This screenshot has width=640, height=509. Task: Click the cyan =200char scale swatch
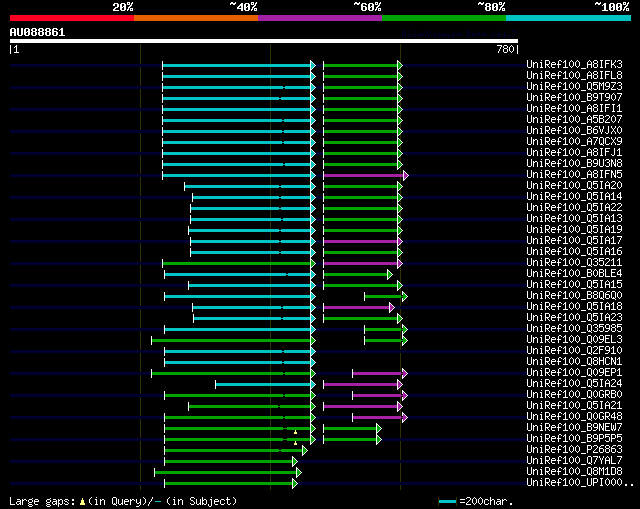[x=447, y=501]
